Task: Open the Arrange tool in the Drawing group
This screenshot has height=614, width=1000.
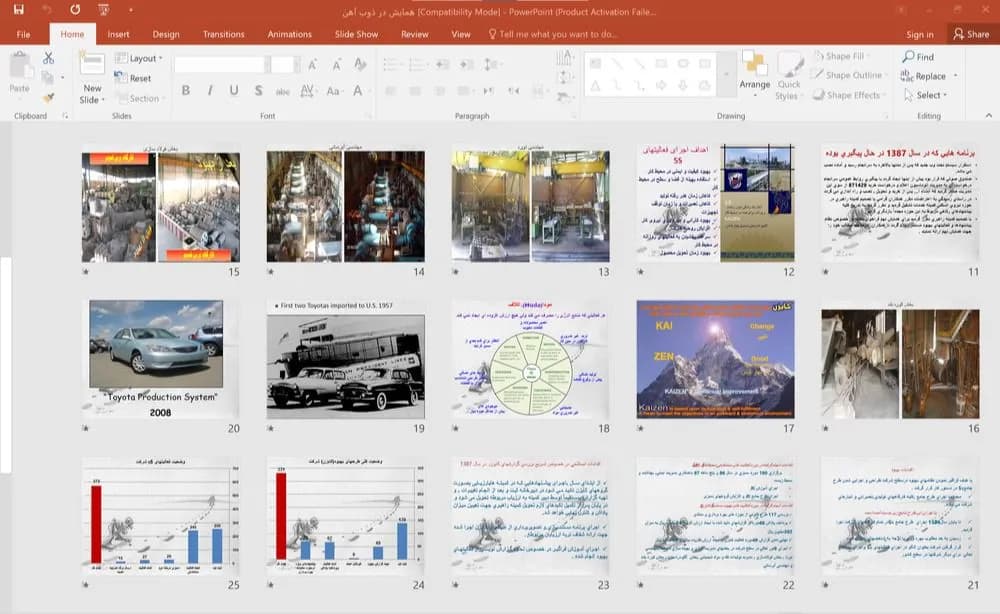Action: point(754,73)
